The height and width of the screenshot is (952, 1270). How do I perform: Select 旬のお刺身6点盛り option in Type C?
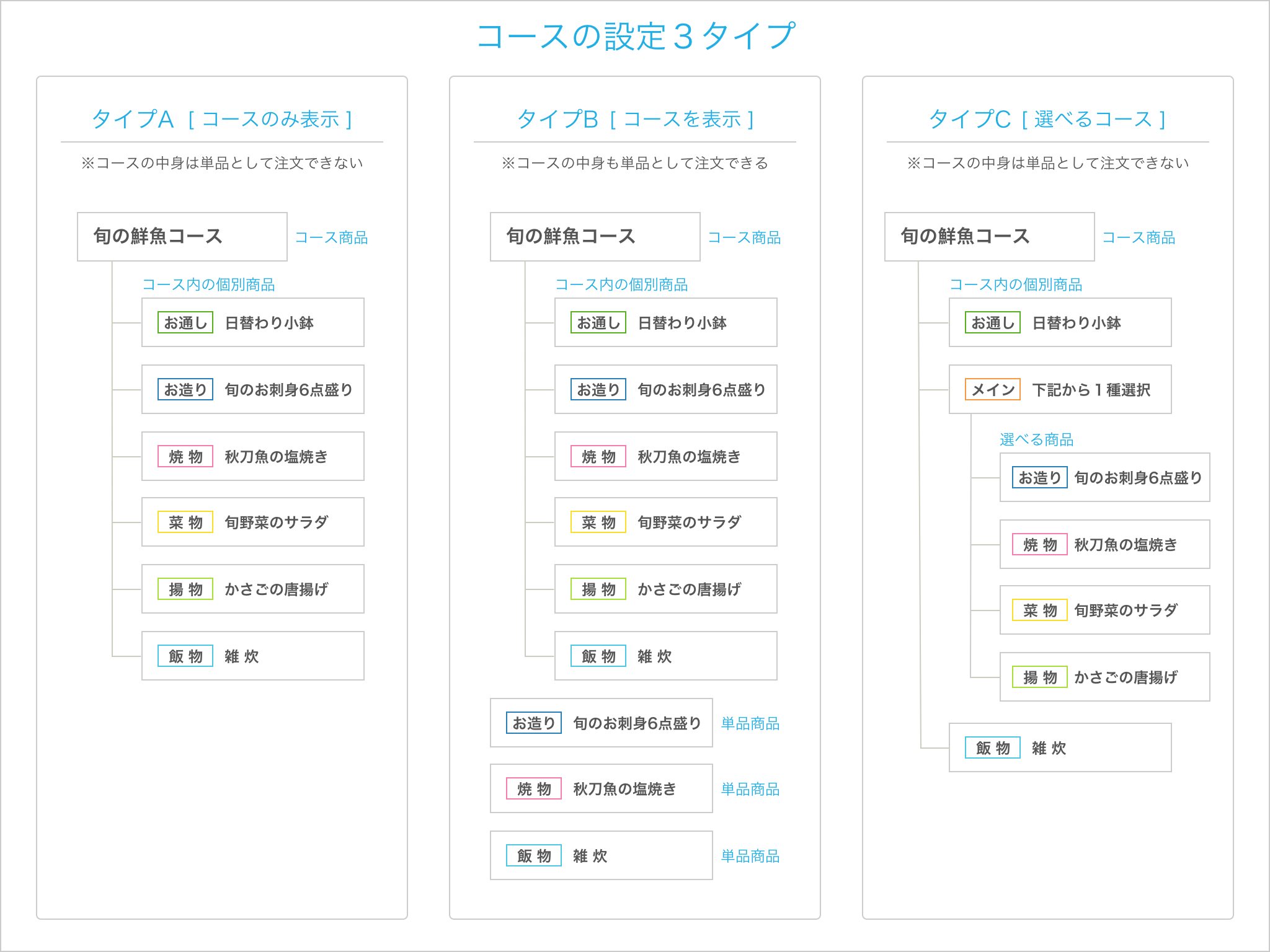point(1105,477)
